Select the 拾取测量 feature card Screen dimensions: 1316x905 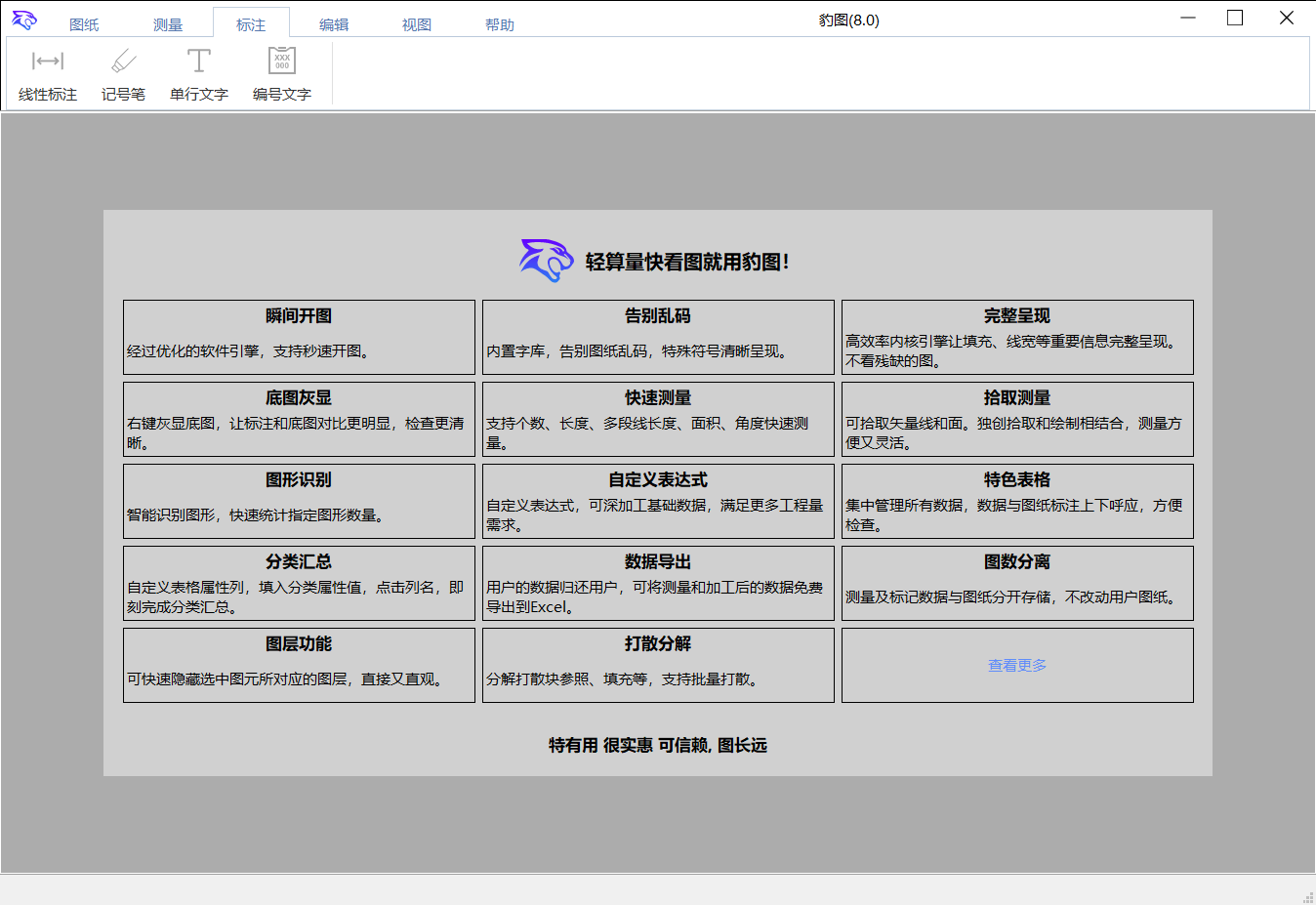[x=1016, y=419]
